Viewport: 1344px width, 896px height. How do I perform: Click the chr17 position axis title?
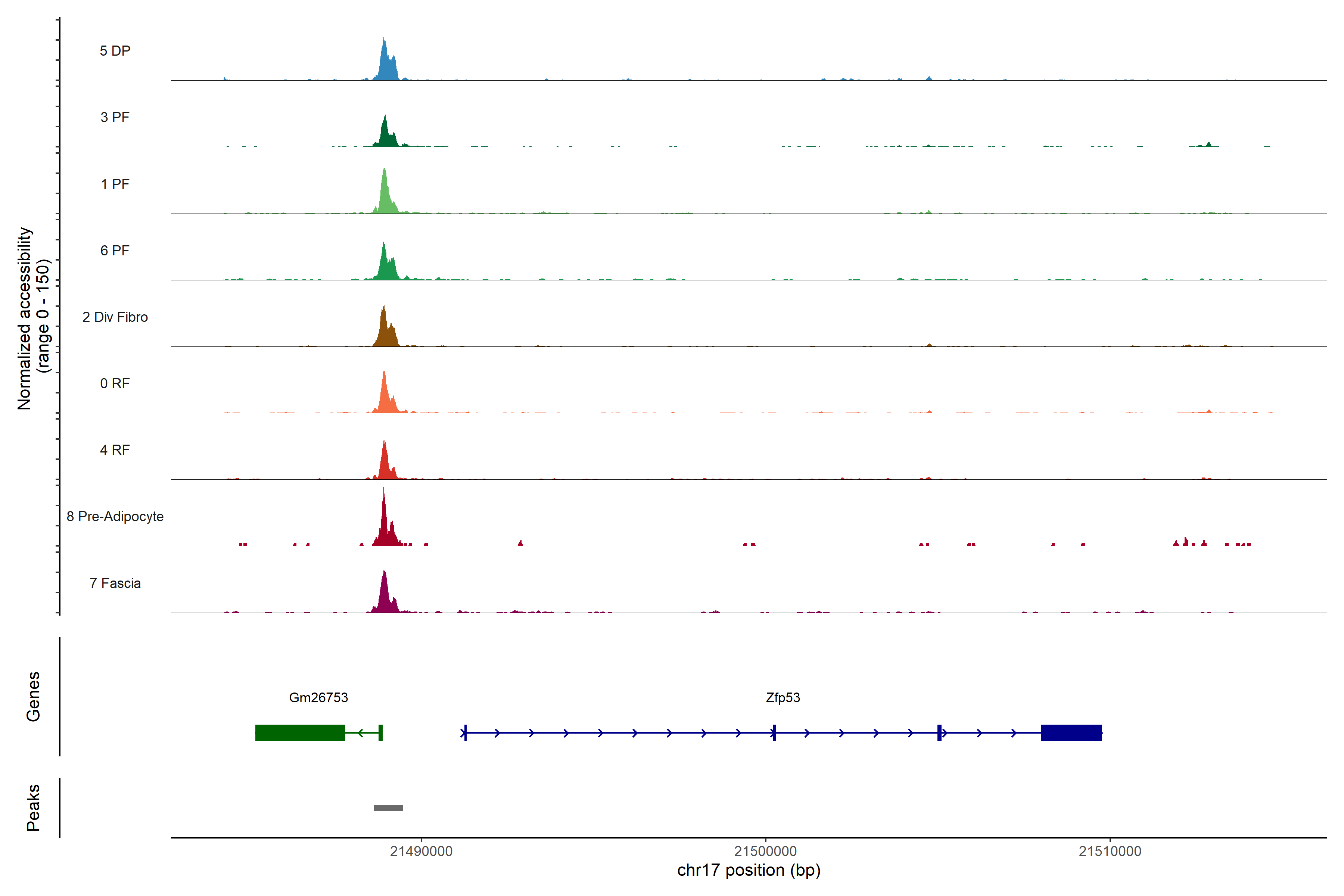(749, 870)
